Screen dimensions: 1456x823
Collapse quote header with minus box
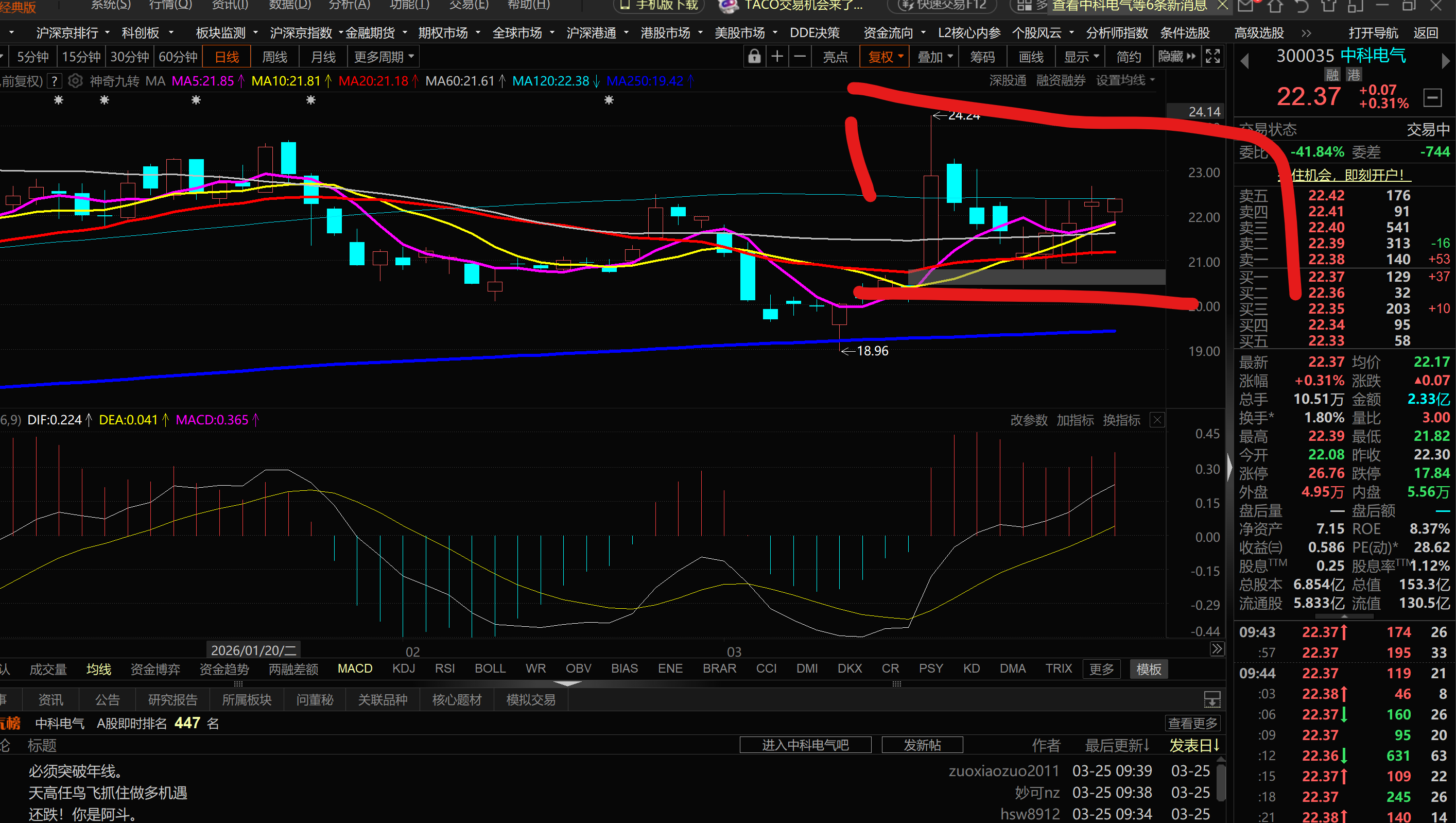pyautogui.click(x=1432, y=97)
